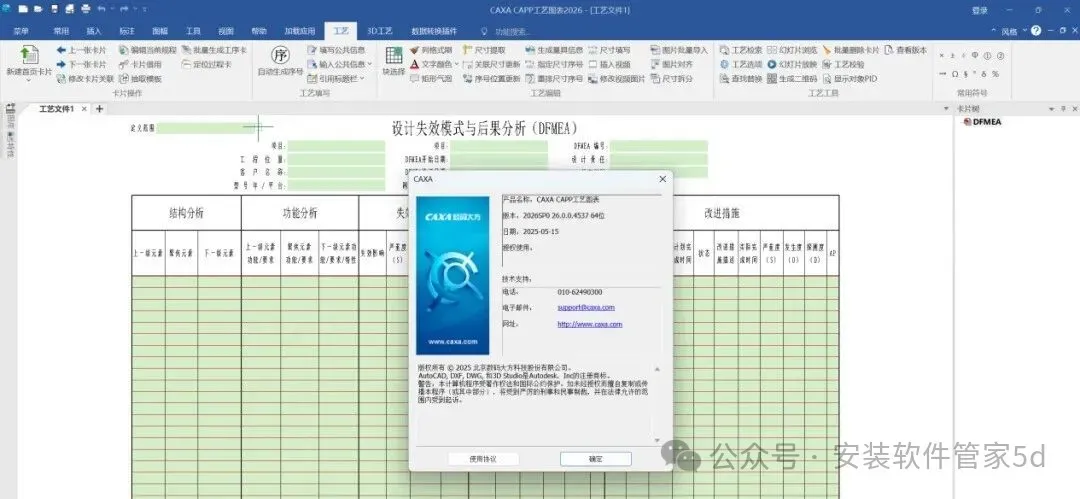The image size is (1080, 499).
Task: Insert the Ω common symbol
Action: coord(955,74)
